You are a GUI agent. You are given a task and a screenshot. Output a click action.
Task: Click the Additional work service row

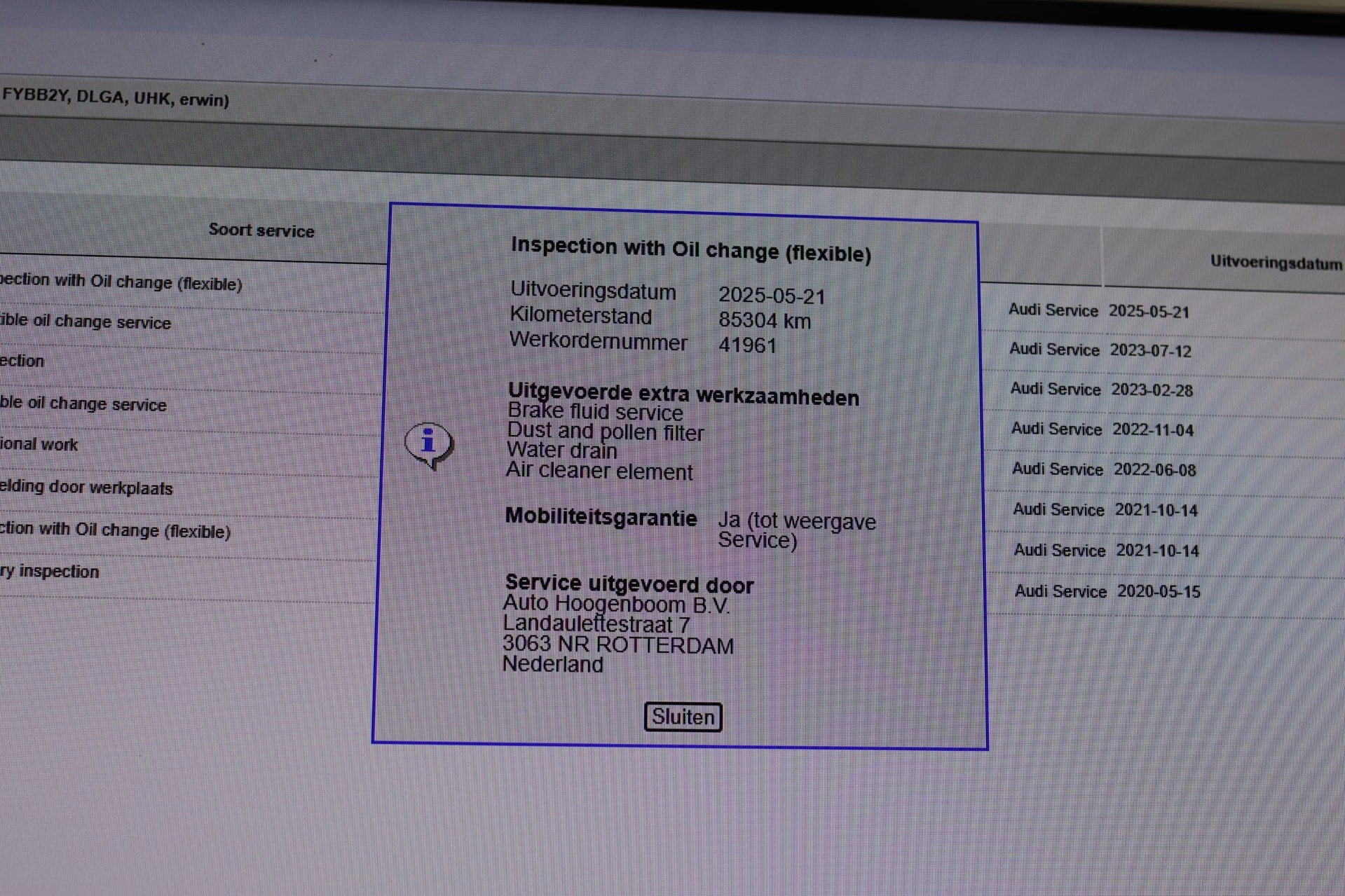[x=39, y=444]
